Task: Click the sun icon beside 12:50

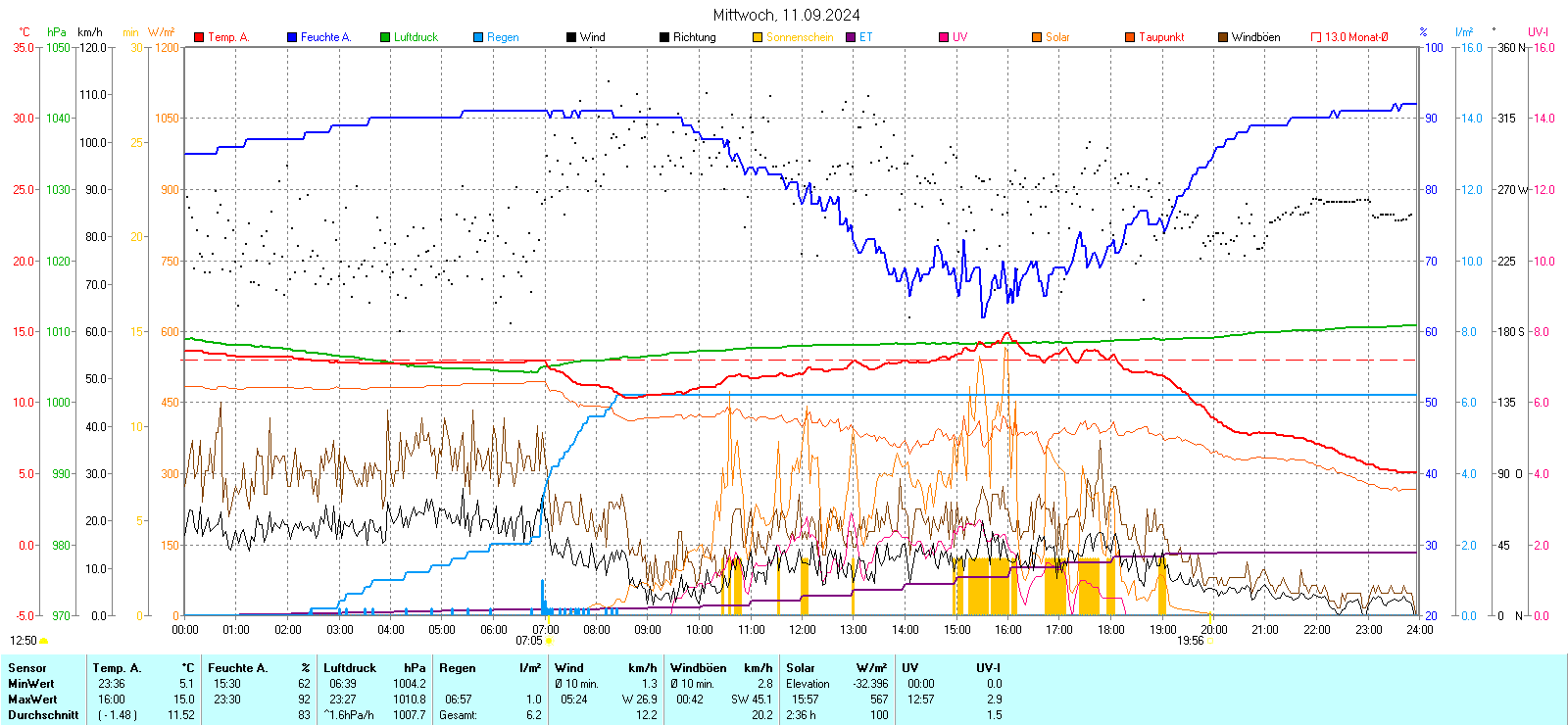Action: pos(43,641)
